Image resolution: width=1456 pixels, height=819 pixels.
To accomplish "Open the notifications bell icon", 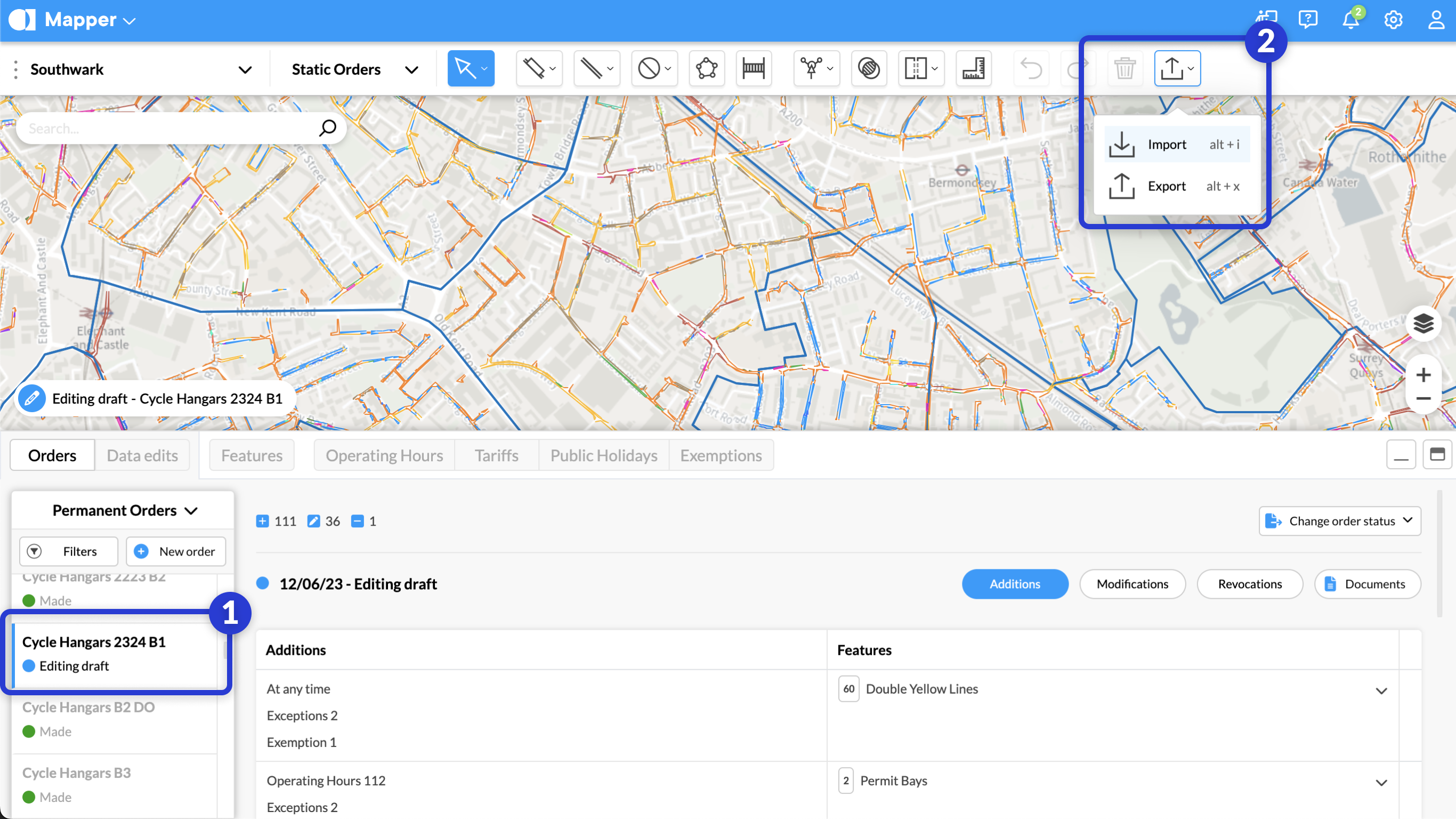I will (1350, 20).
